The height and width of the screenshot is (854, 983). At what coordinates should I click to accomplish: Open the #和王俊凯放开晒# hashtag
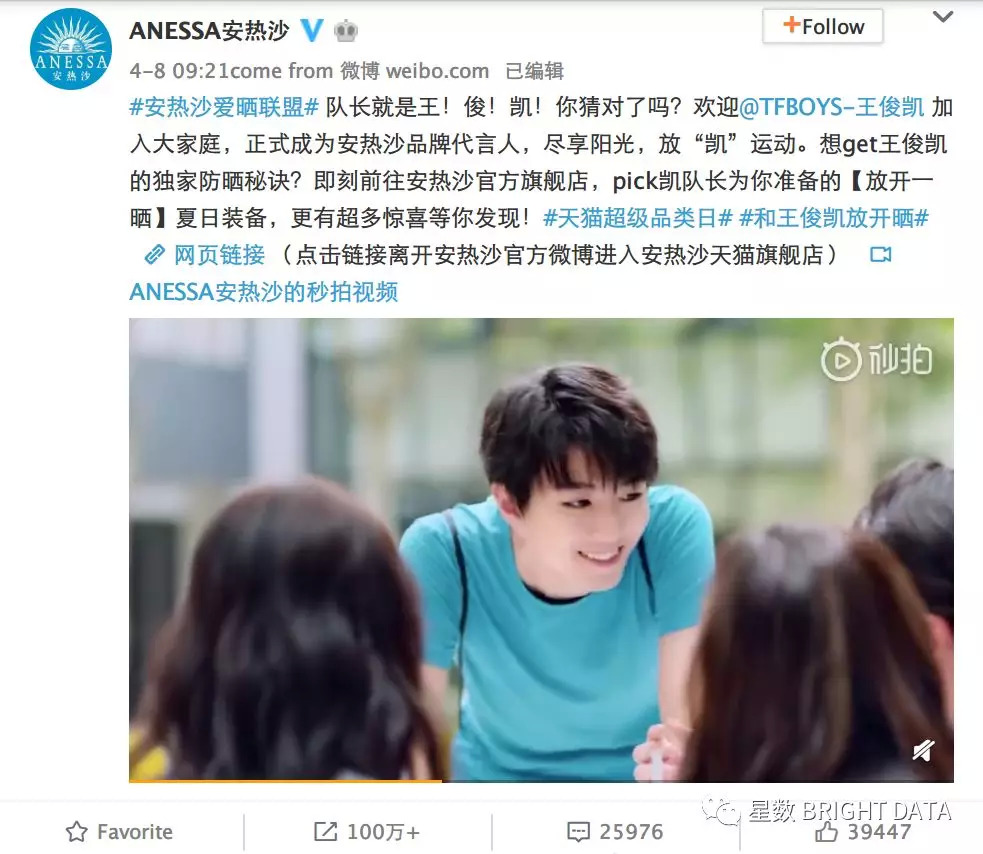[834, 218]
